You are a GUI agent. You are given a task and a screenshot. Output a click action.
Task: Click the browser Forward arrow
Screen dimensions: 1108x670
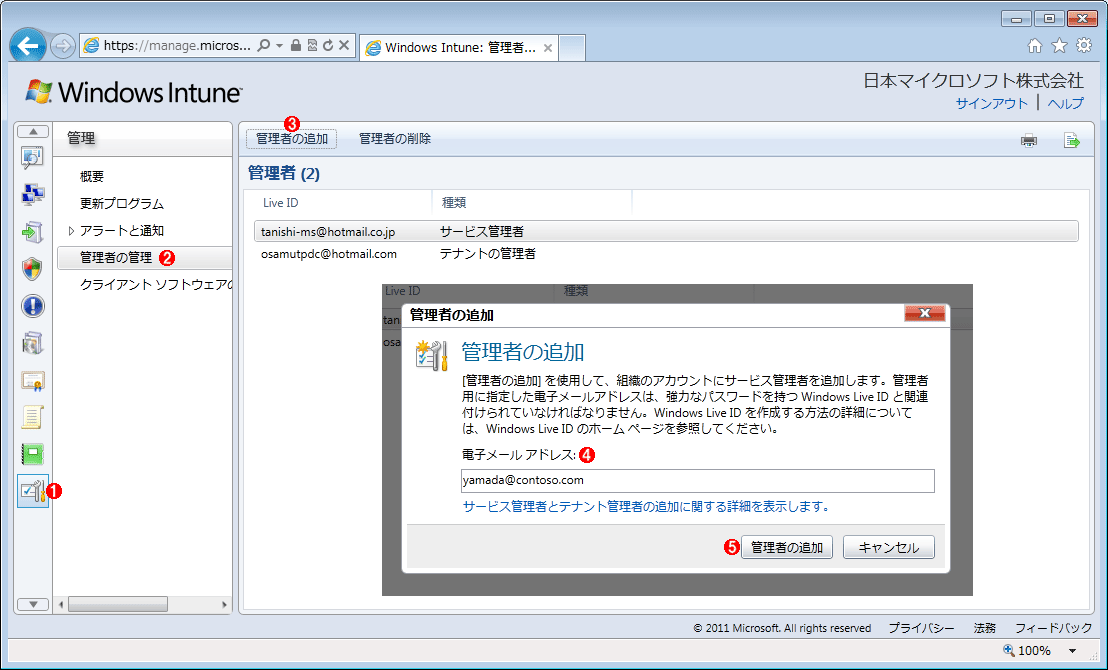(x=63, y=47)
